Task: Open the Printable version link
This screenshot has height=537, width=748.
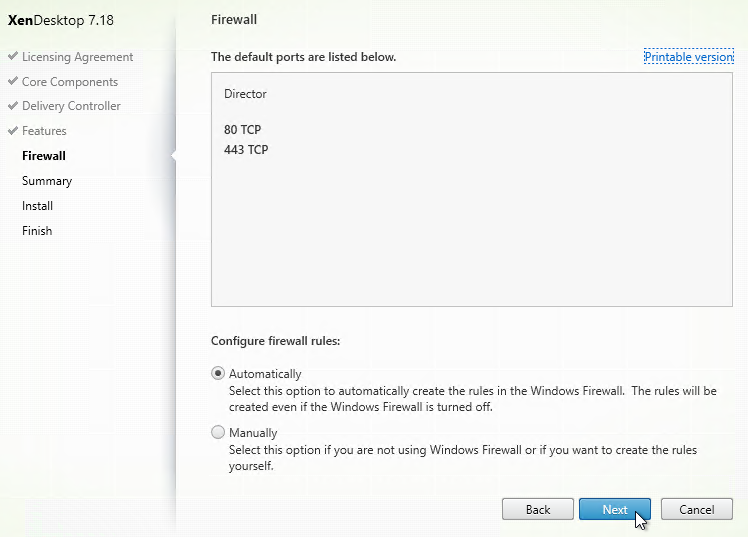Action: coord(688,57)
